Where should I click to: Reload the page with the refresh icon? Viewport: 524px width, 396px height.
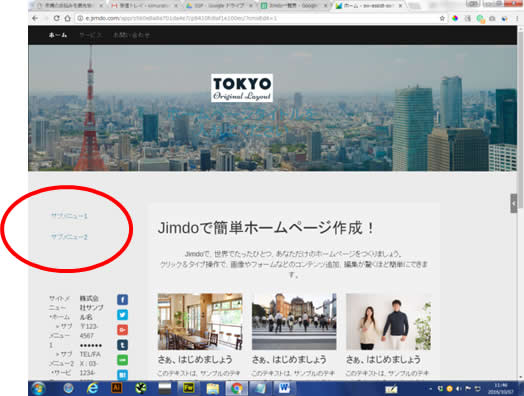click(x=56, y=18)
